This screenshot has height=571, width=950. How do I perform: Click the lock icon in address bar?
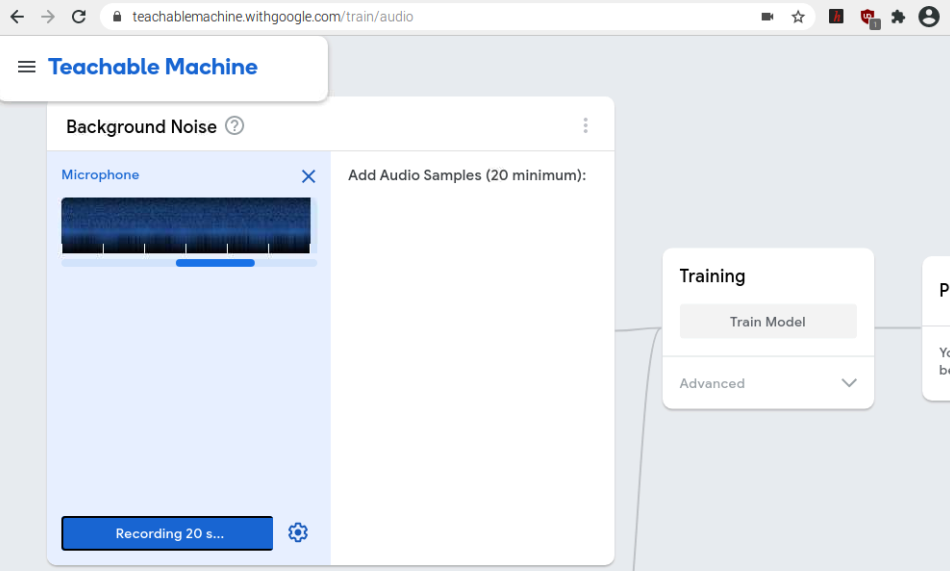click(118, 16)
